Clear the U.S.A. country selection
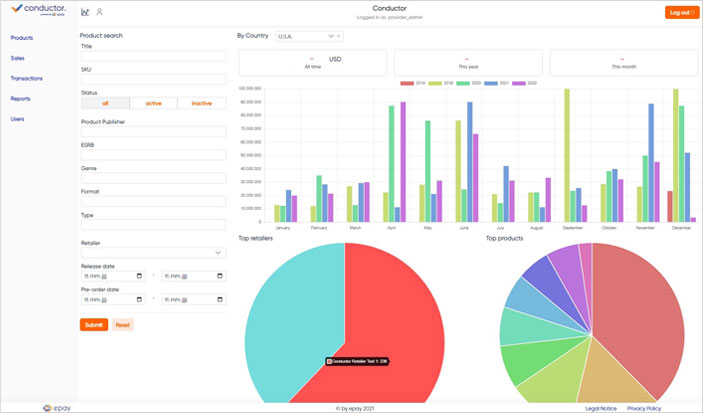 click(x=339, y=36)
